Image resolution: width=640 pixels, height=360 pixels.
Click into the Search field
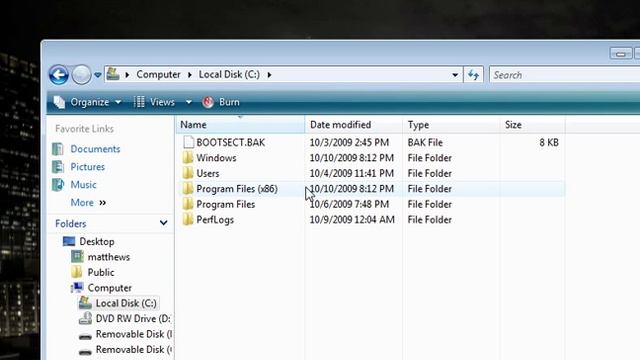pyautogui.click(x=565, y=75)
